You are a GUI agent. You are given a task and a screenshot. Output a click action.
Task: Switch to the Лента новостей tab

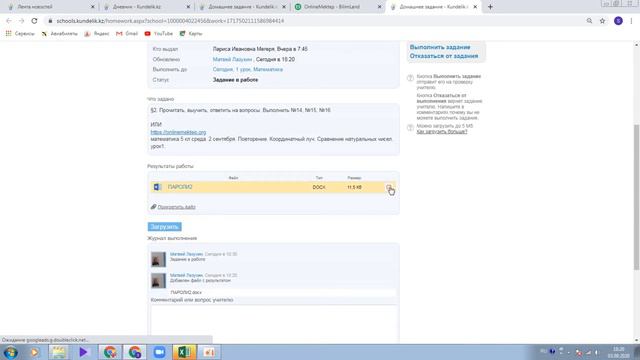[50, 7]
